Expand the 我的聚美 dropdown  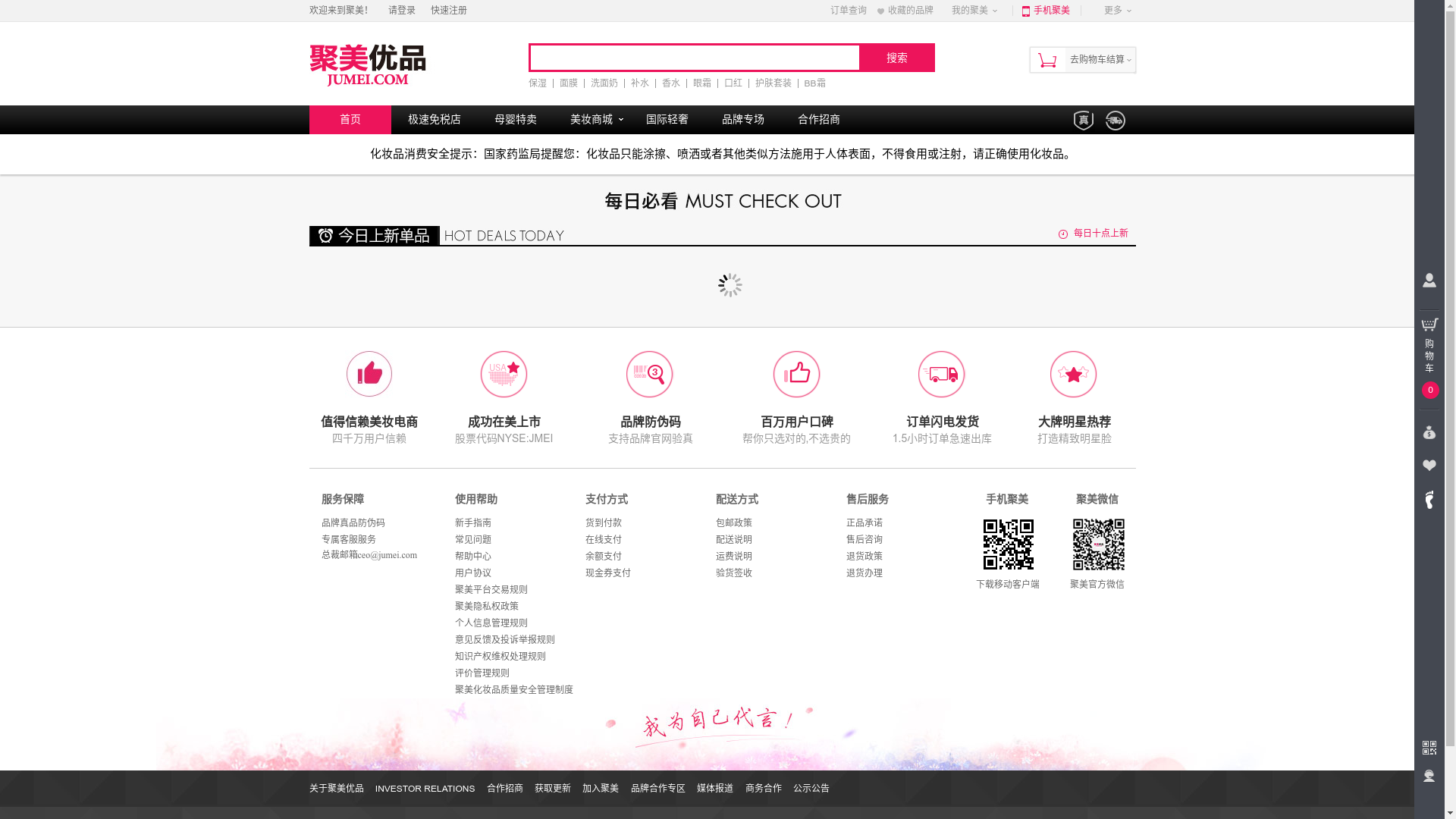click(974, 11)
